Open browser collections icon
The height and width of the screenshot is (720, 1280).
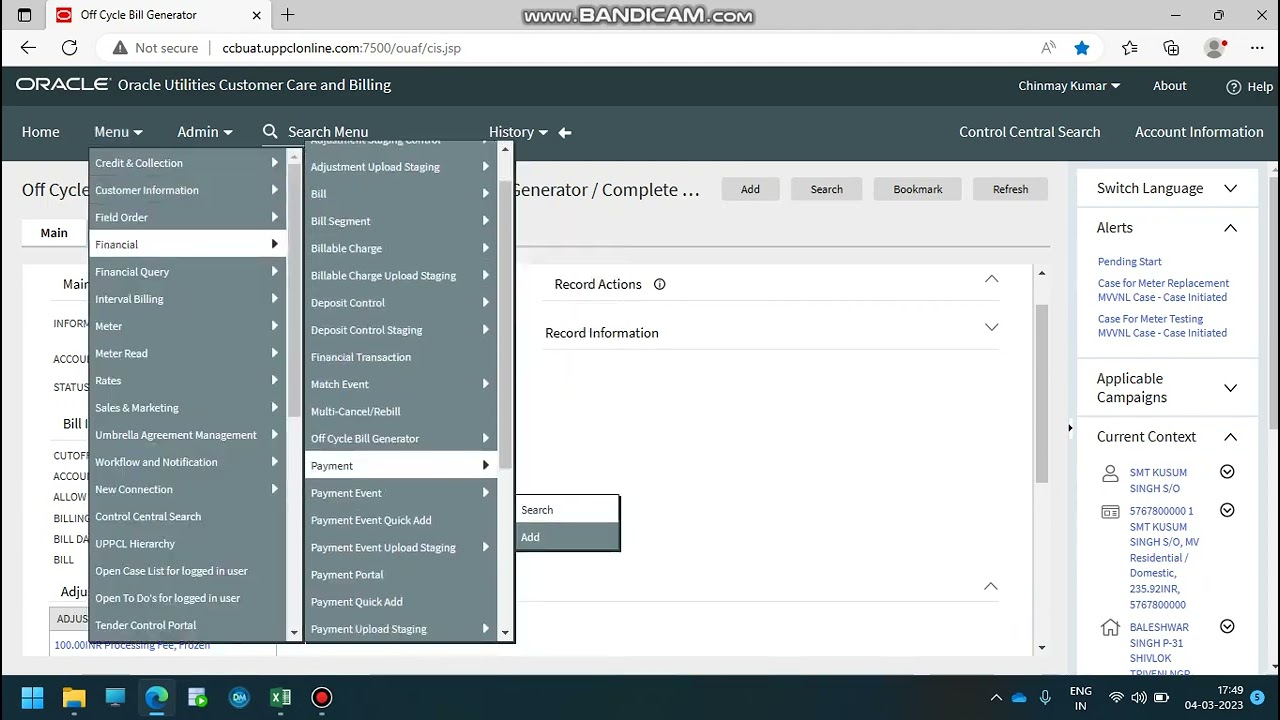[1171, 47]
